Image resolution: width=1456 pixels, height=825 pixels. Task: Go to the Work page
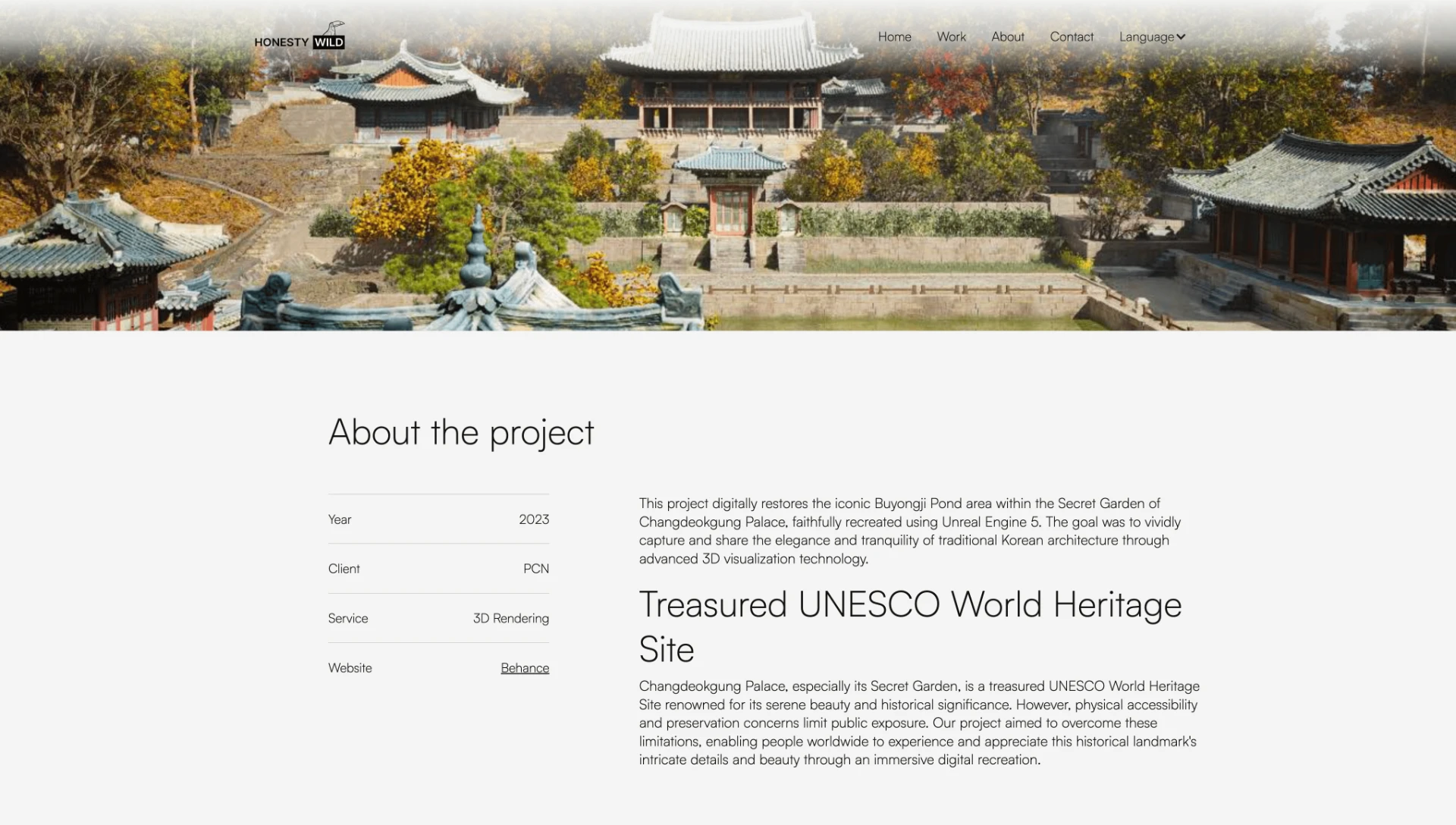click(951, 36)
